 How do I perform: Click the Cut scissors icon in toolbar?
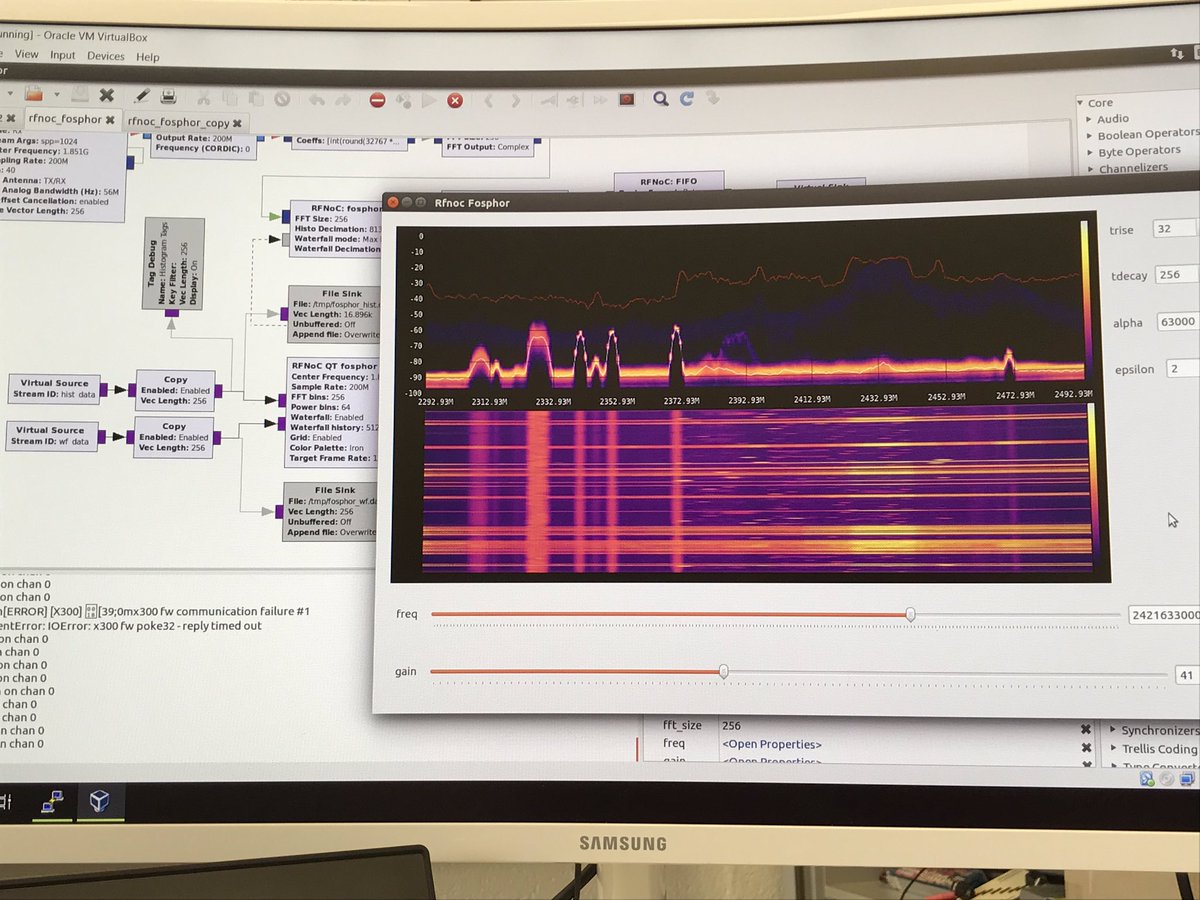click(x=203, y=98)
